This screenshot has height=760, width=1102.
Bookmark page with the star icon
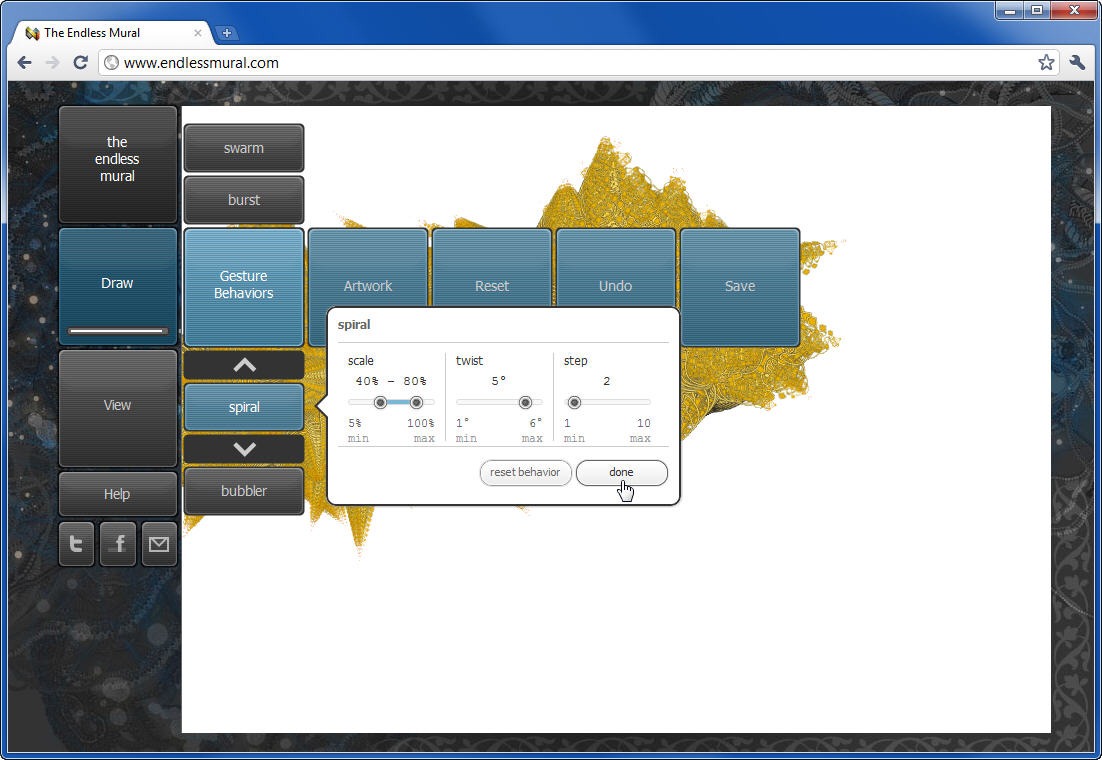1046,62
